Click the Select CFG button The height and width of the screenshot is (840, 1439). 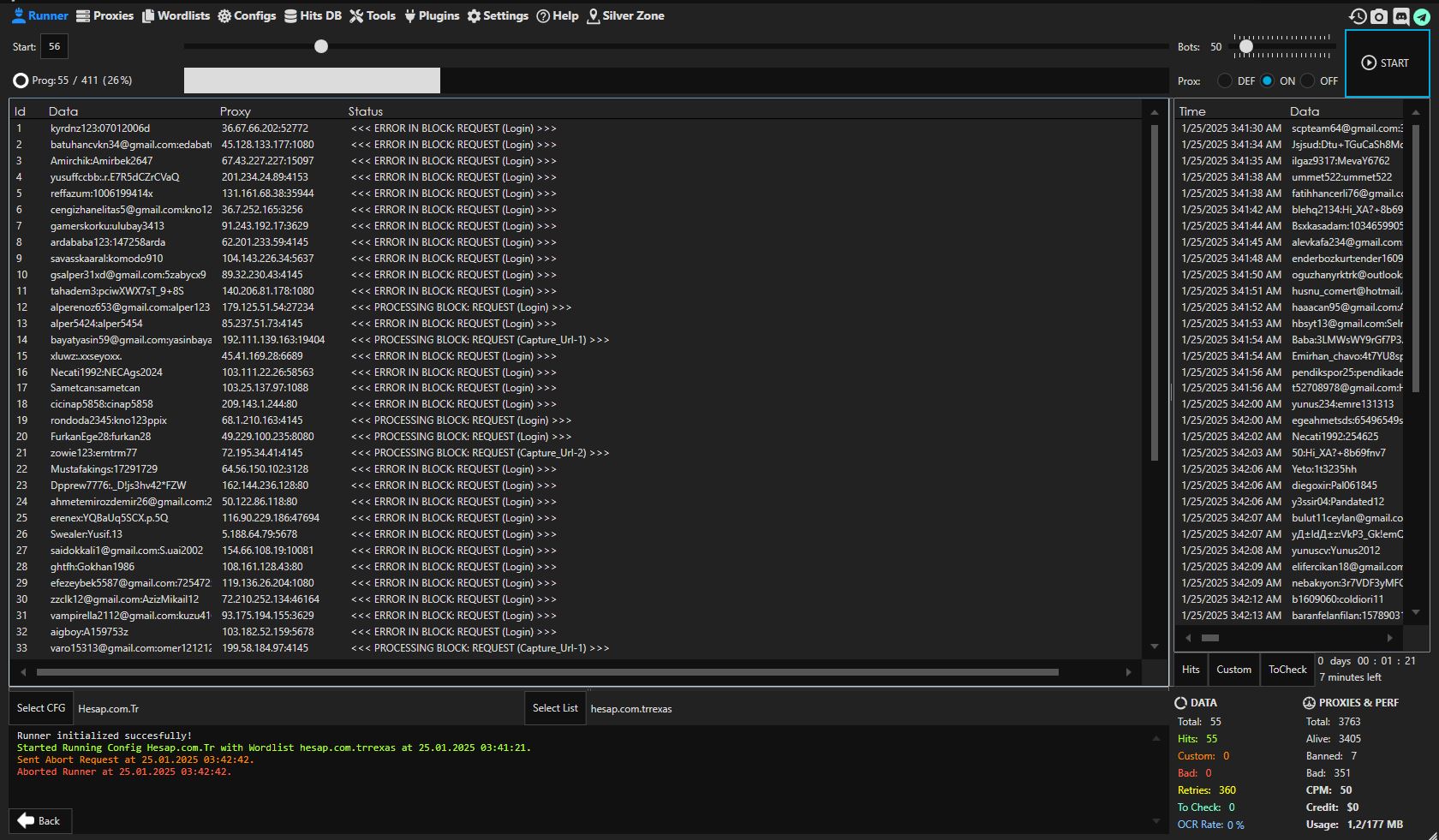41,708
